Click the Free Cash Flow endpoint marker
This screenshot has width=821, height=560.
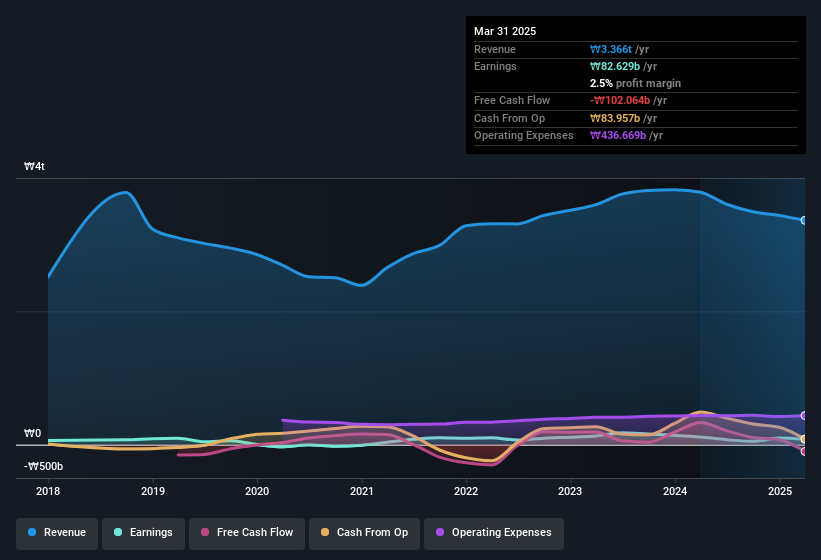coord(804,451)
